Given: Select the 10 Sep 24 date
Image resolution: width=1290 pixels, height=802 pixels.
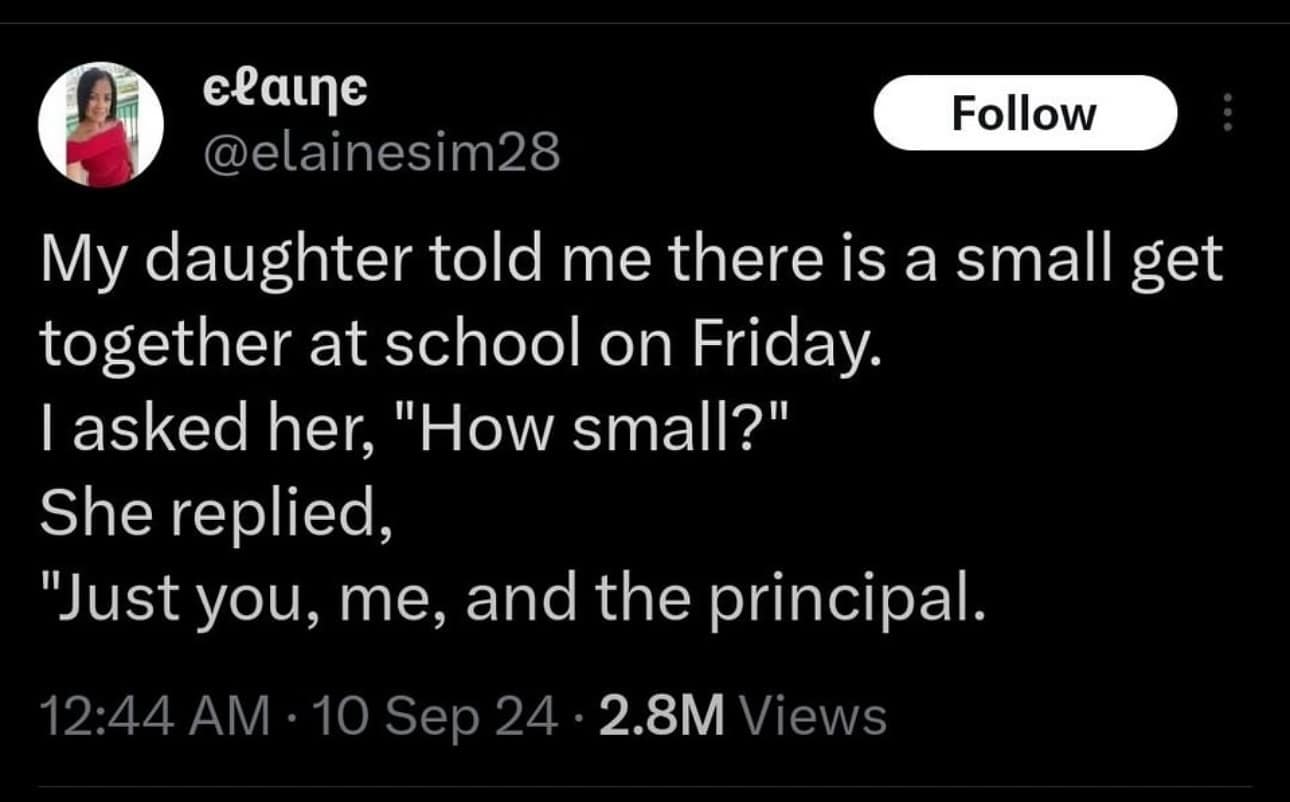Looking at the screenshot, I should (433, 716).
